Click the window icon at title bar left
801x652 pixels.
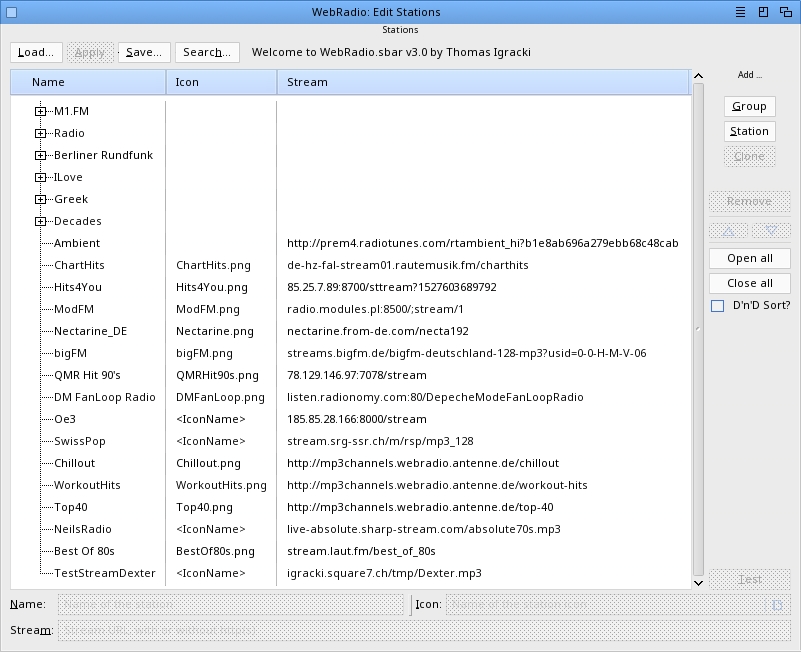[11, 12]
